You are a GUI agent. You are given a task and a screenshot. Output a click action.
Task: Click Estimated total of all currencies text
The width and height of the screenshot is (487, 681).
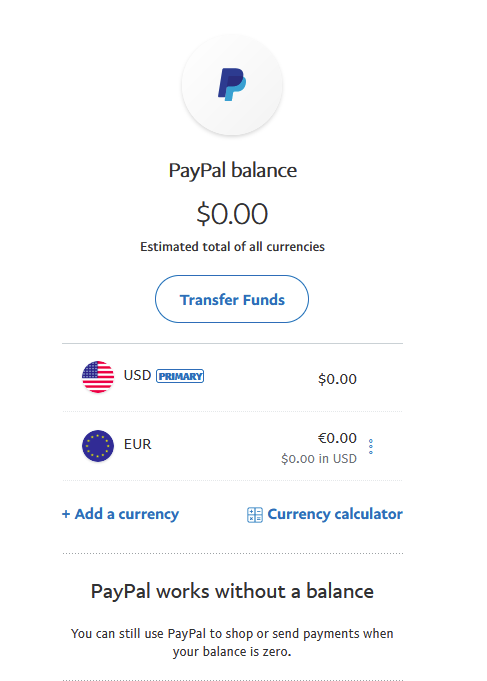pyautogui.click(x=232, y=247)
